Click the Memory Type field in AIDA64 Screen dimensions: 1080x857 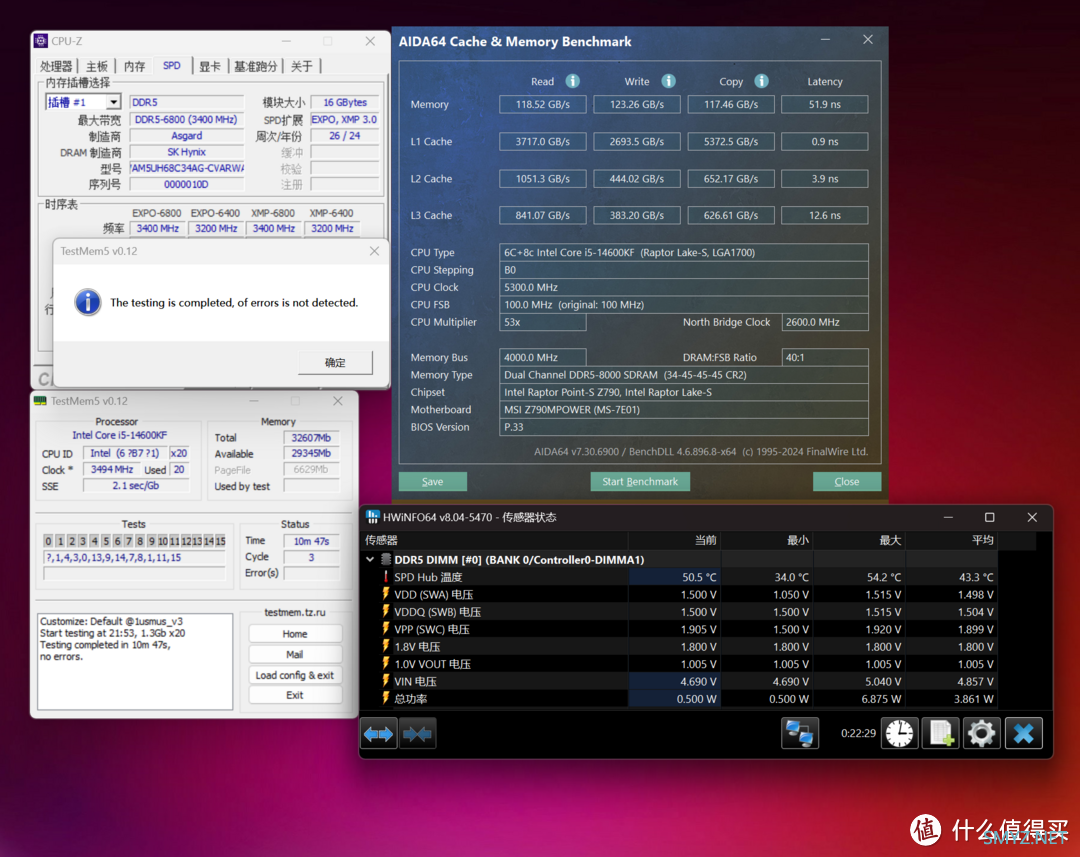coord(683,375)
